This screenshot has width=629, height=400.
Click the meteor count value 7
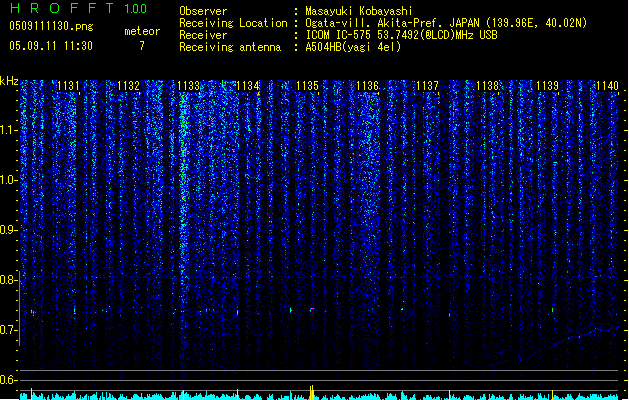tap(142, 46)
